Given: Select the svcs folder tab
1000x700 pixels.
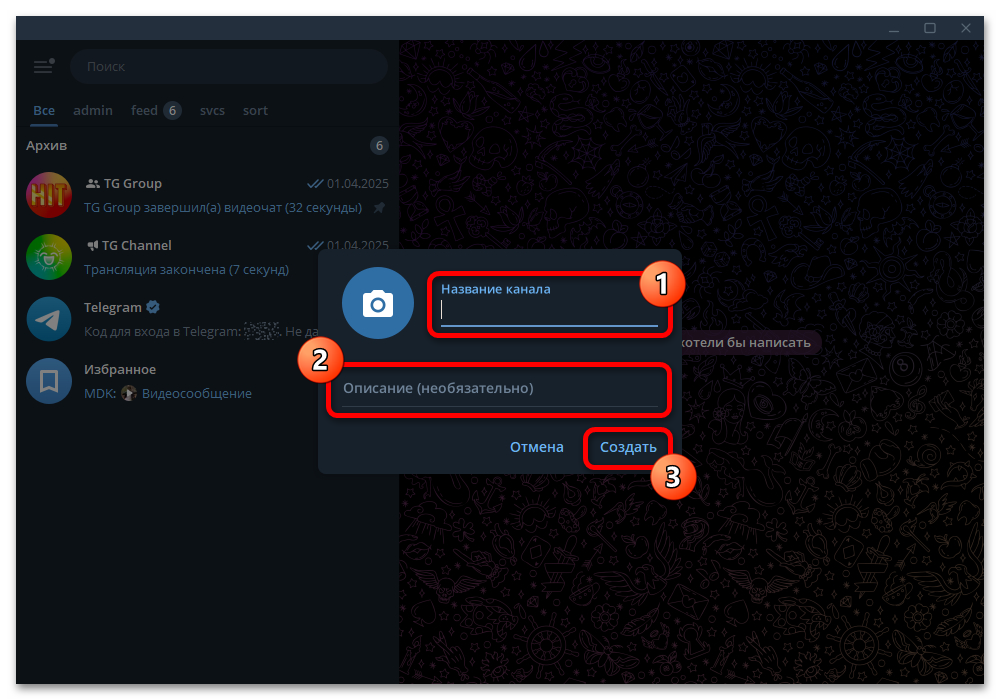Looking at the screenshot, I should coord(212,110).
